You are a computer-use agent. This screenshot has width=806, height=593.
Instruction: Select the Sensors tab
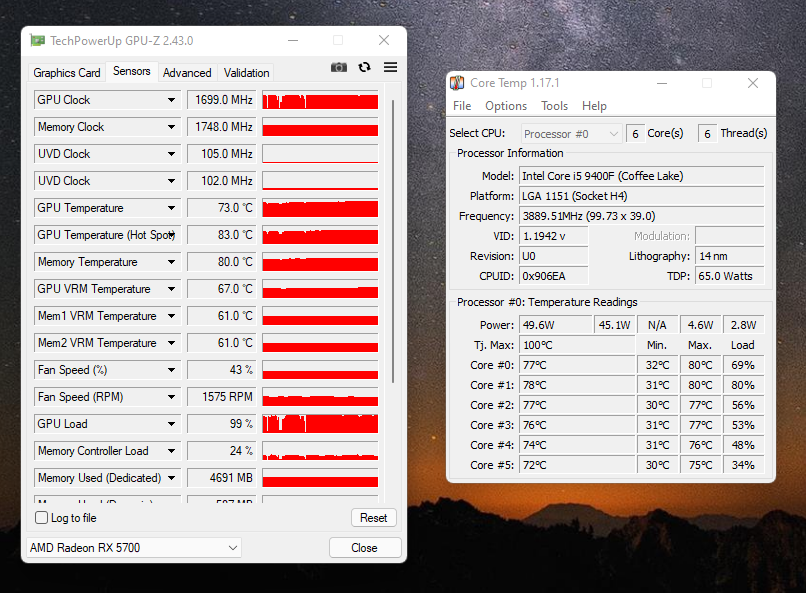tap(132, 71)
